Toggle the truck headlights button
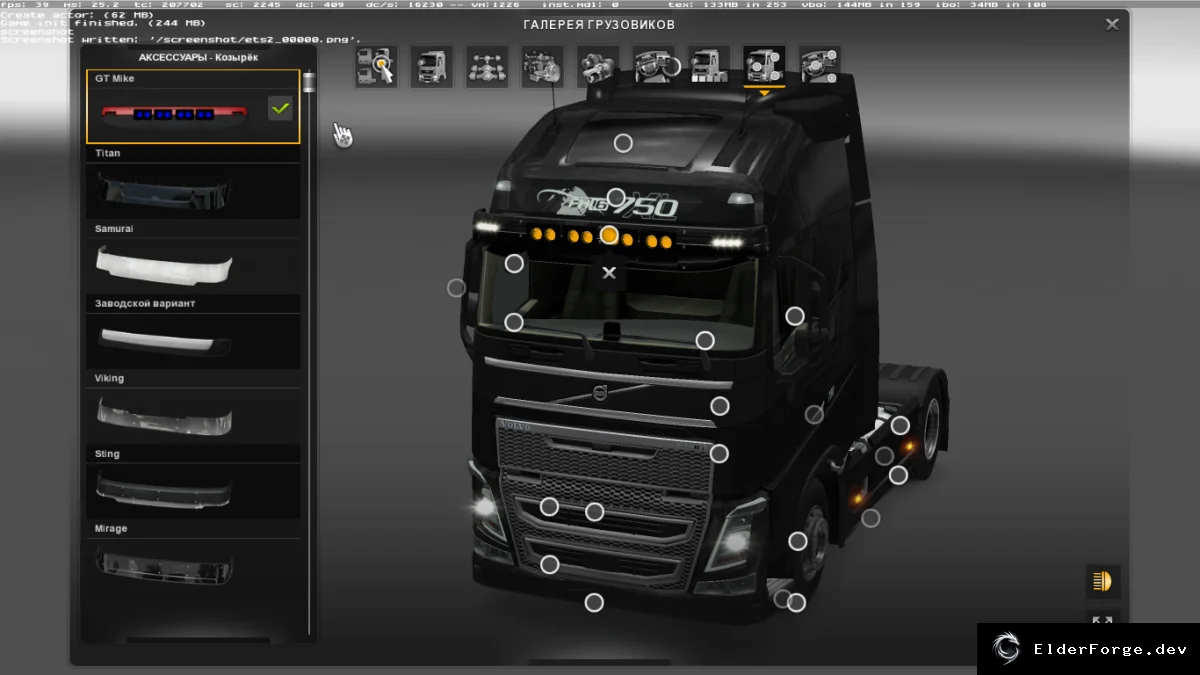This screenshot has width=1200, height=675. click(1103, 581)
